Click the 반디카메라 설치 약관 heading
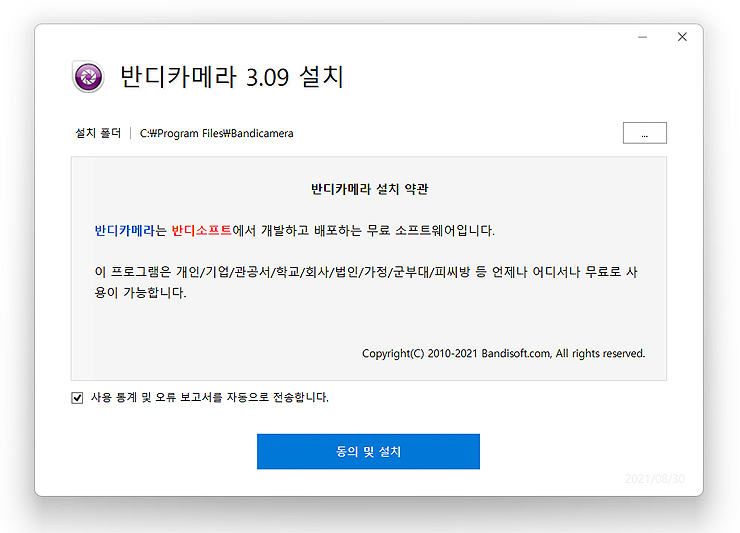The height and width of the screenshot is (533, 740). coord(370,189)
